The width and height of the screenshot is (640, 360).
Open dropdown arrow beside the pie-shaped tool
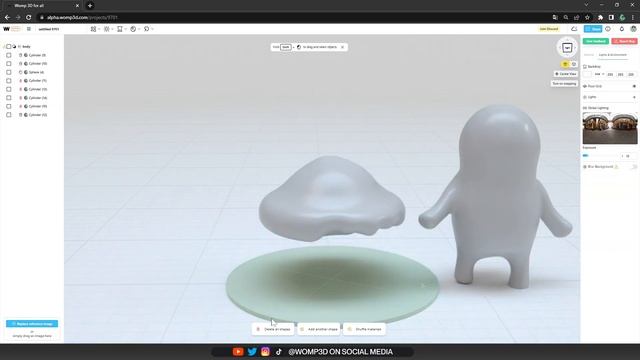(139, 29)
